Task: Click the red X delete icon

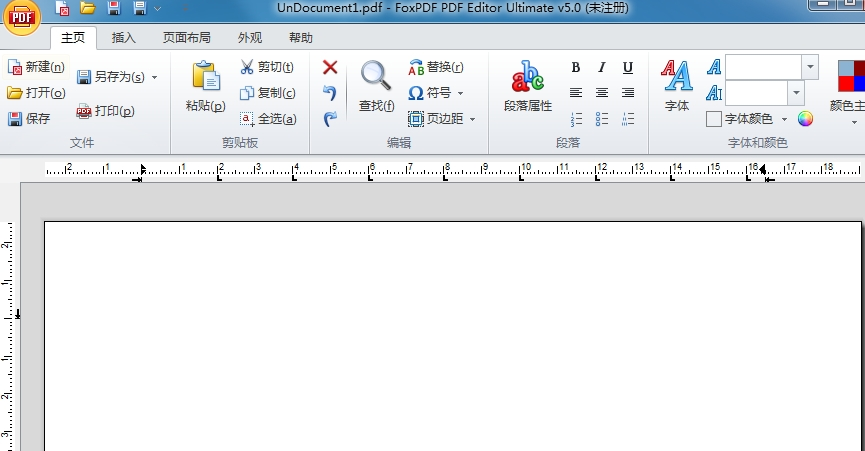Action: tap(330, 67)
